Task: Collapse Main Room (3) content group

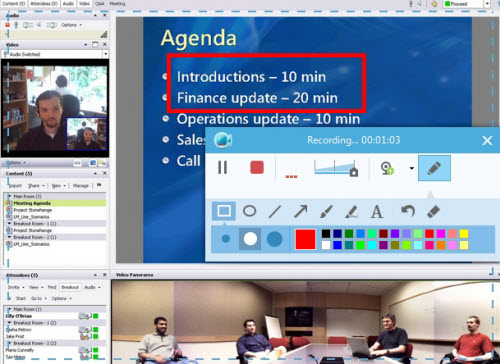Action: click(x=9, y=196)
